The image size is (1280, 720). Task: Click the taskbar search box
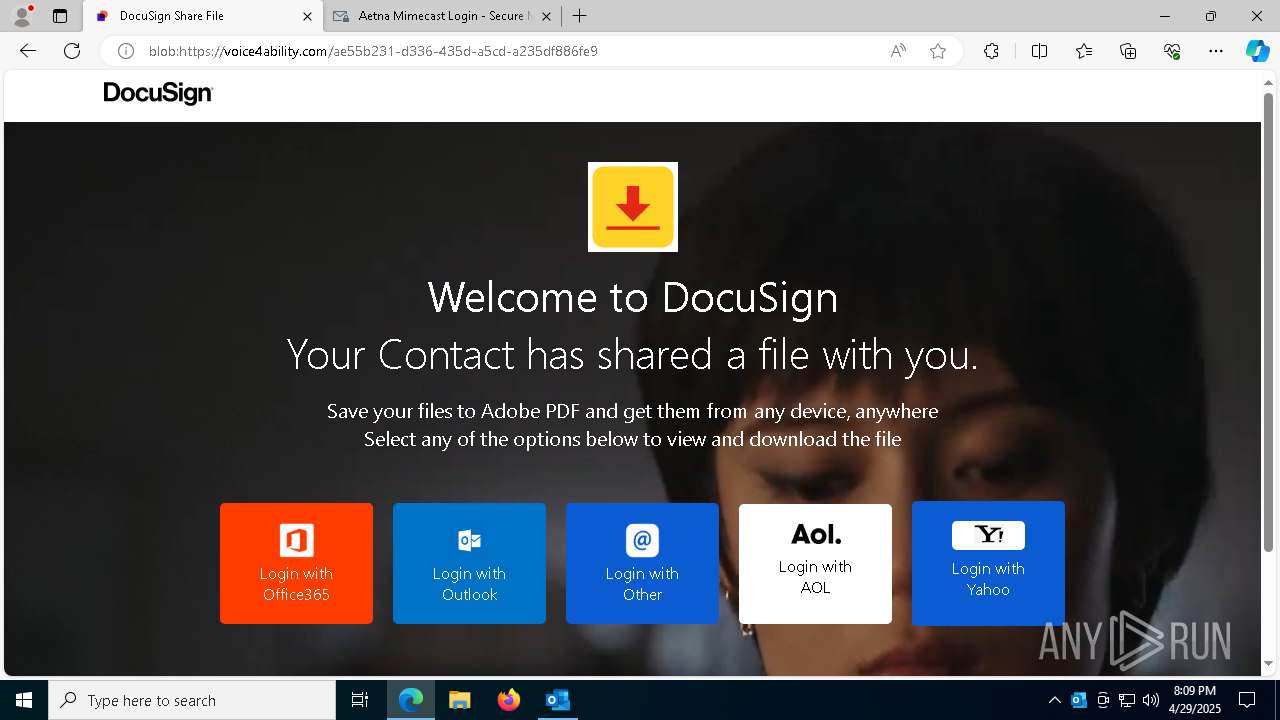(192, 700)
